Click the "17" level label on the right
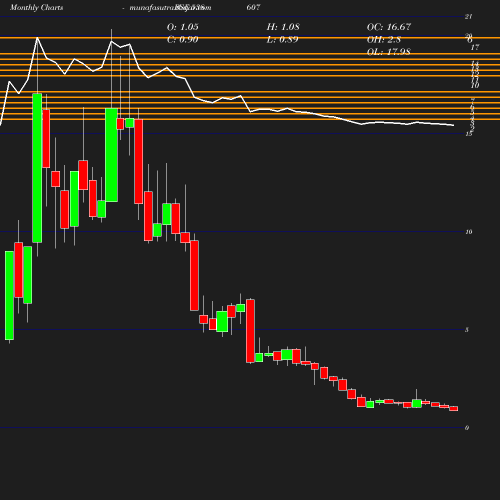This screenshot has height=500, width=500. [x=475, y=47]
